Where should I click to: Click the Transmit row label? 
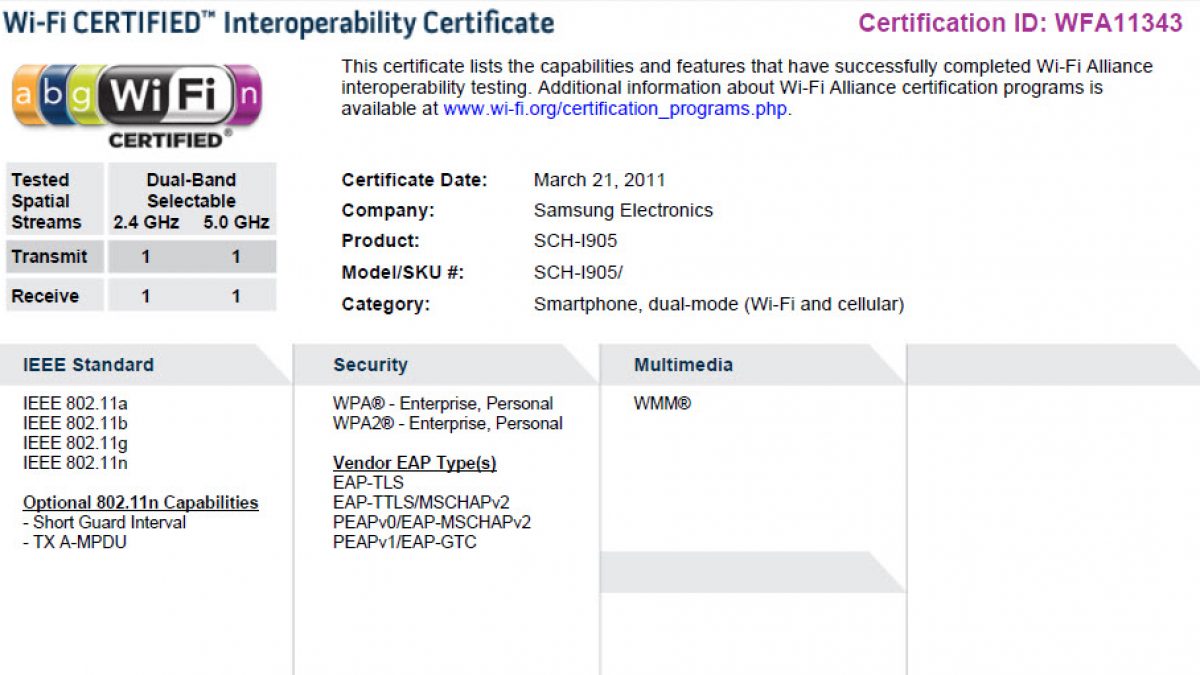(50, 257)
